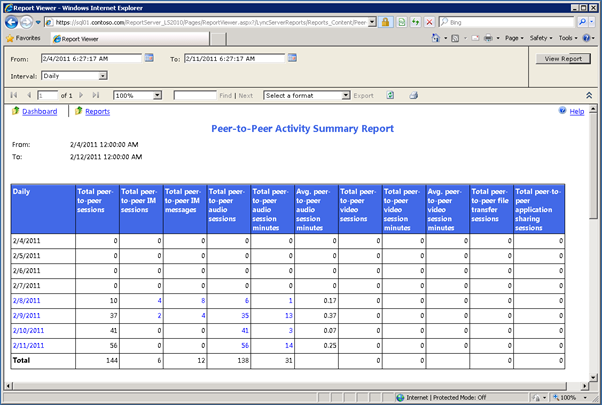Click the browser back arrow button
Viewport: 602px width, 405px height.
pyautogui.click(x=12, y=21)
